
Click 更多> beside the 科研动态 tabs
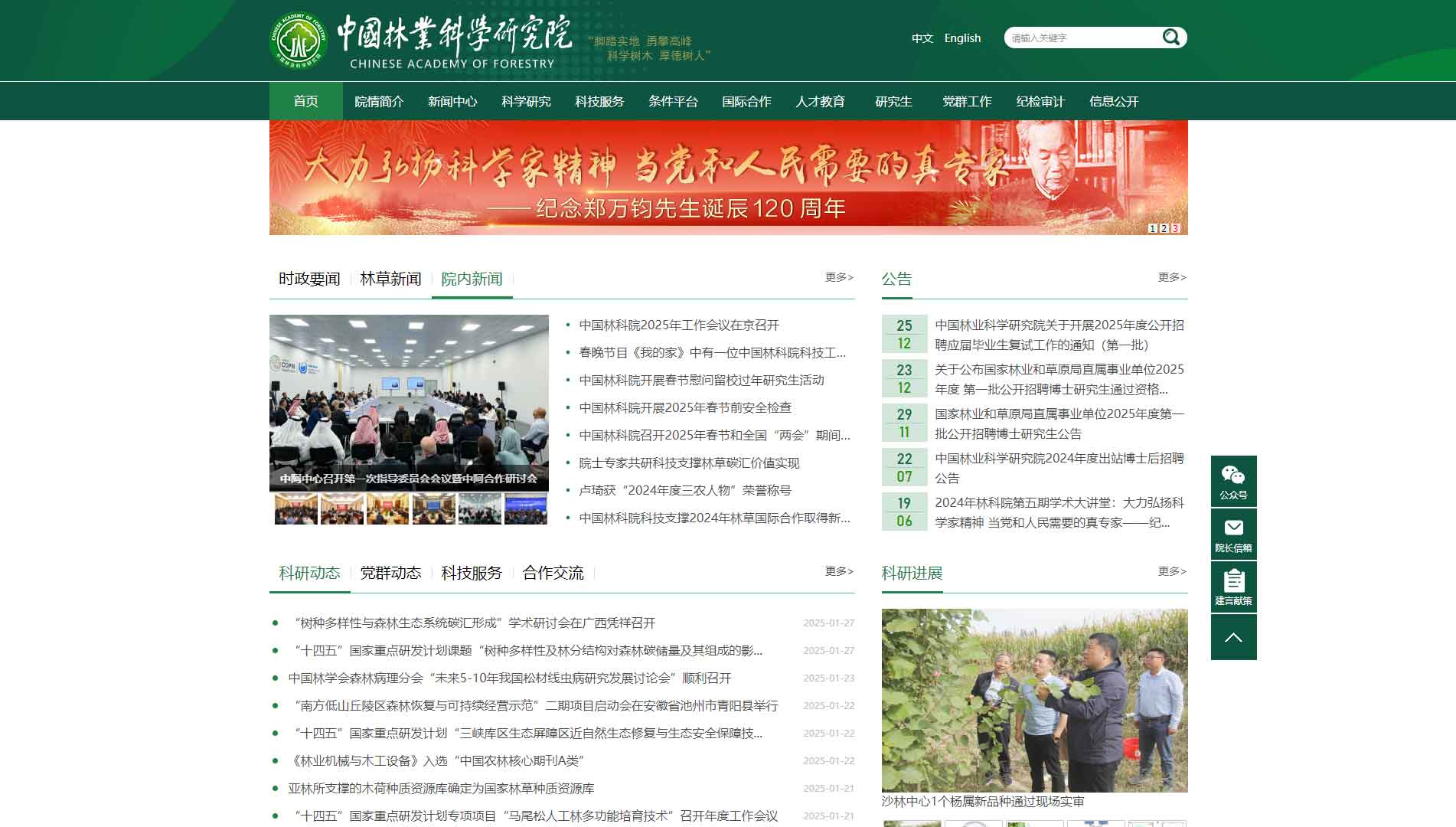click(x=839, y=571)
